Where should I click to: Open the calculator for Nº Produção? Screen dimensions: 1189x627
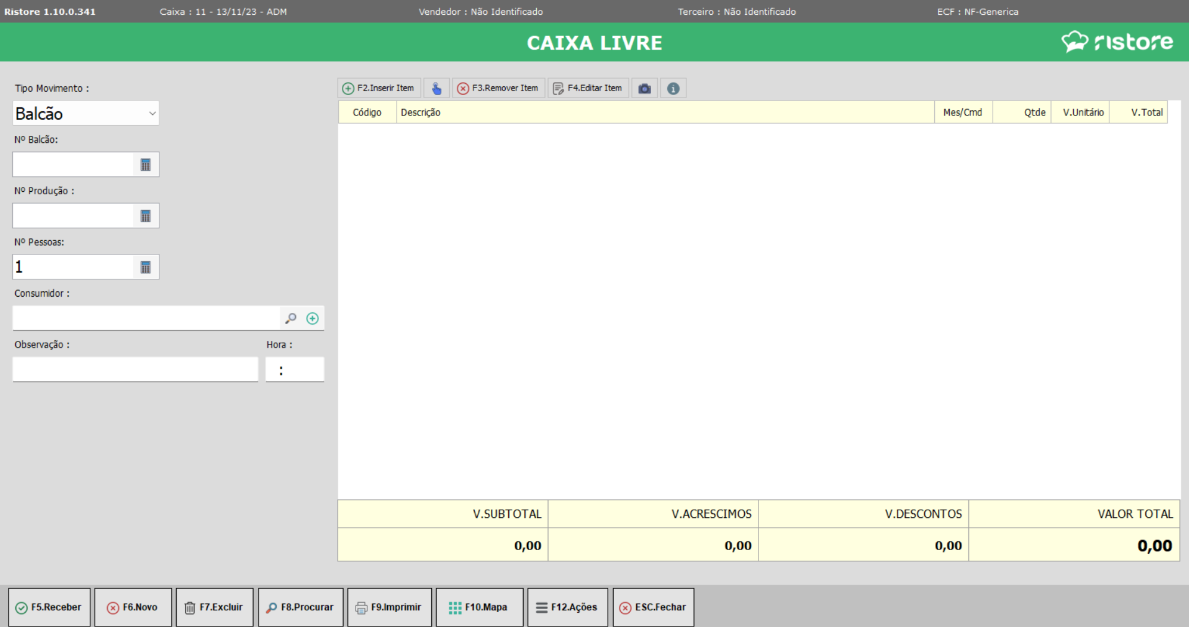point(145,216)
